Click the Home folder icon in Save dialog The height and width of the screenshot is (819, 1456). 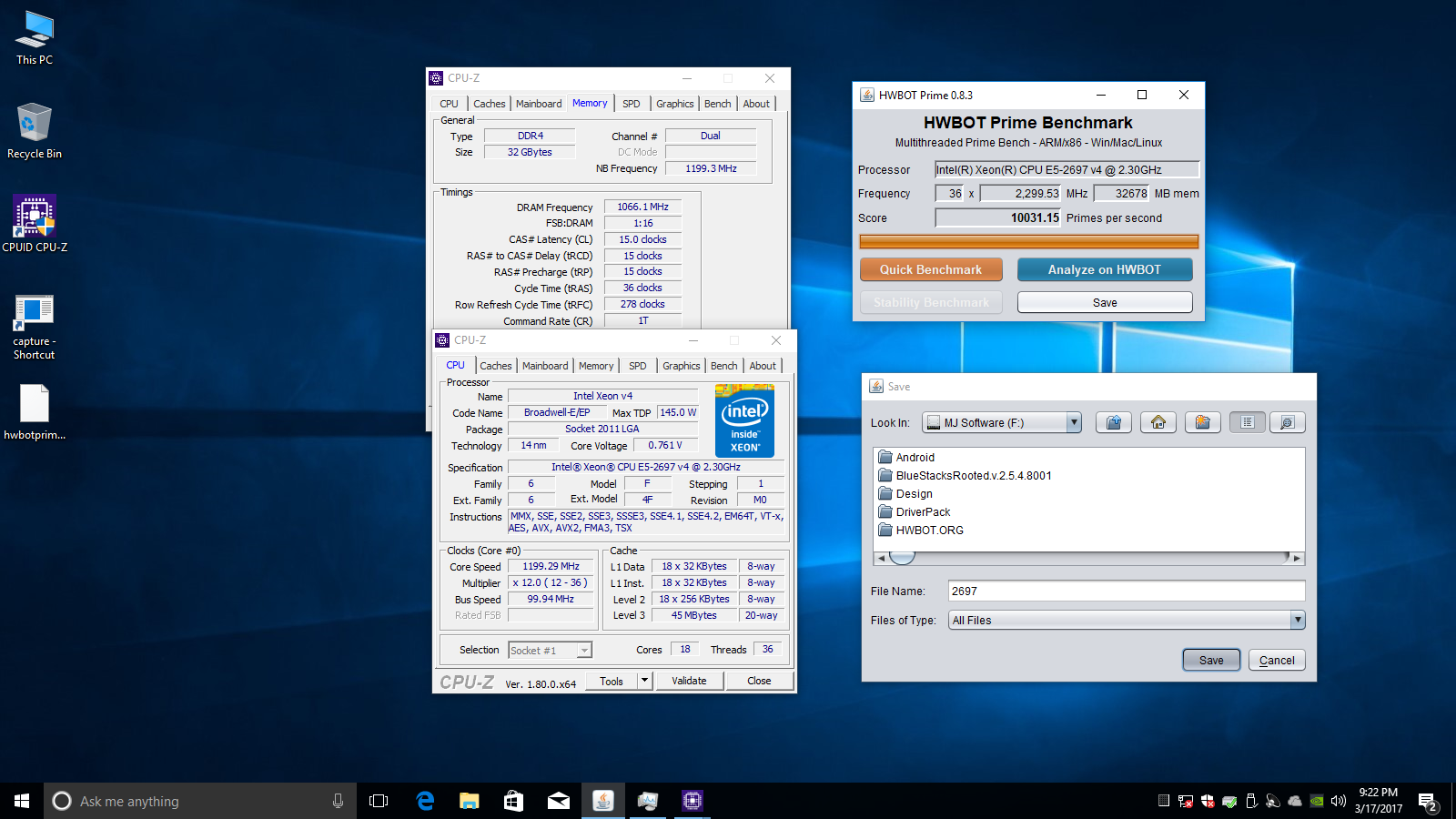[x=1158, y=422]
